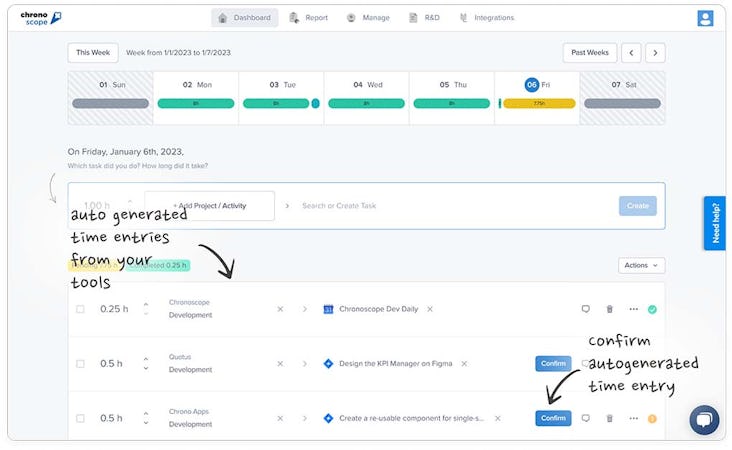Click the Chronoscope logo
This screenshot has height=450, width=732.
[41, 18]
